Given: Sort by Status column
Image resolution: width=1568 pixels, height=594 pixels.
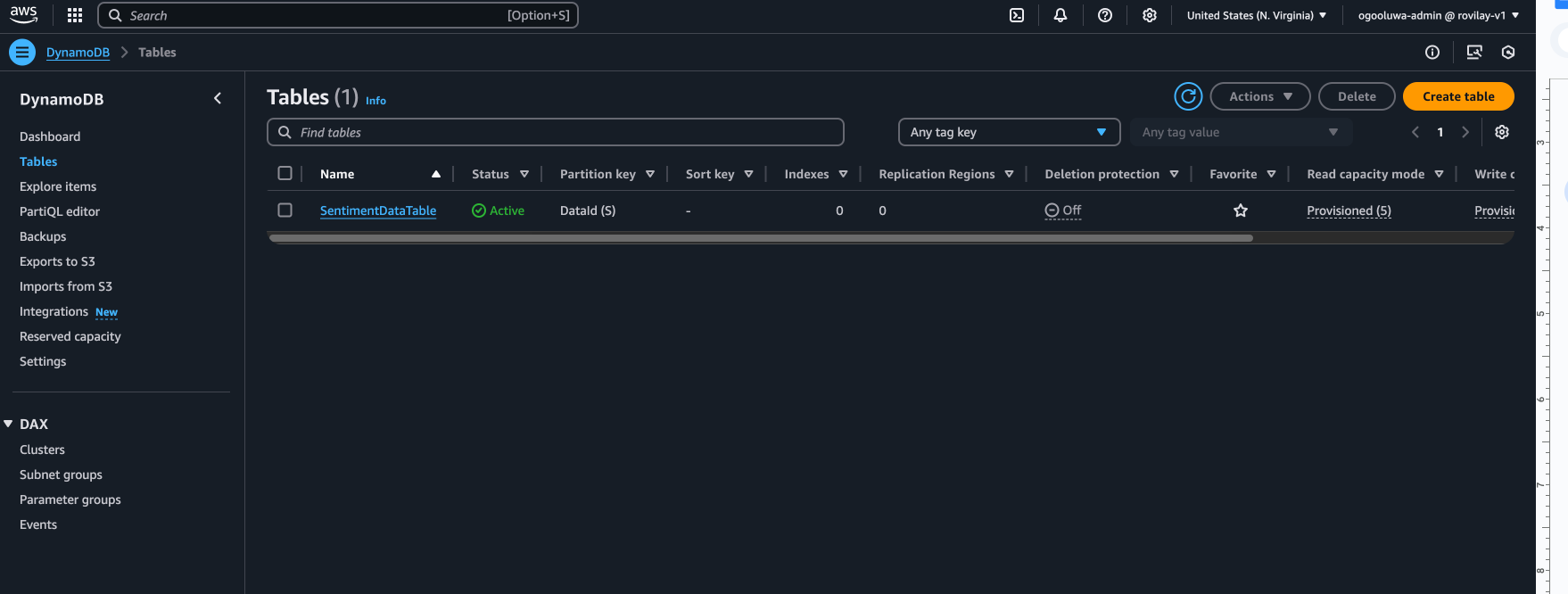Looking at the screenshot, I should tap(524, 174).
